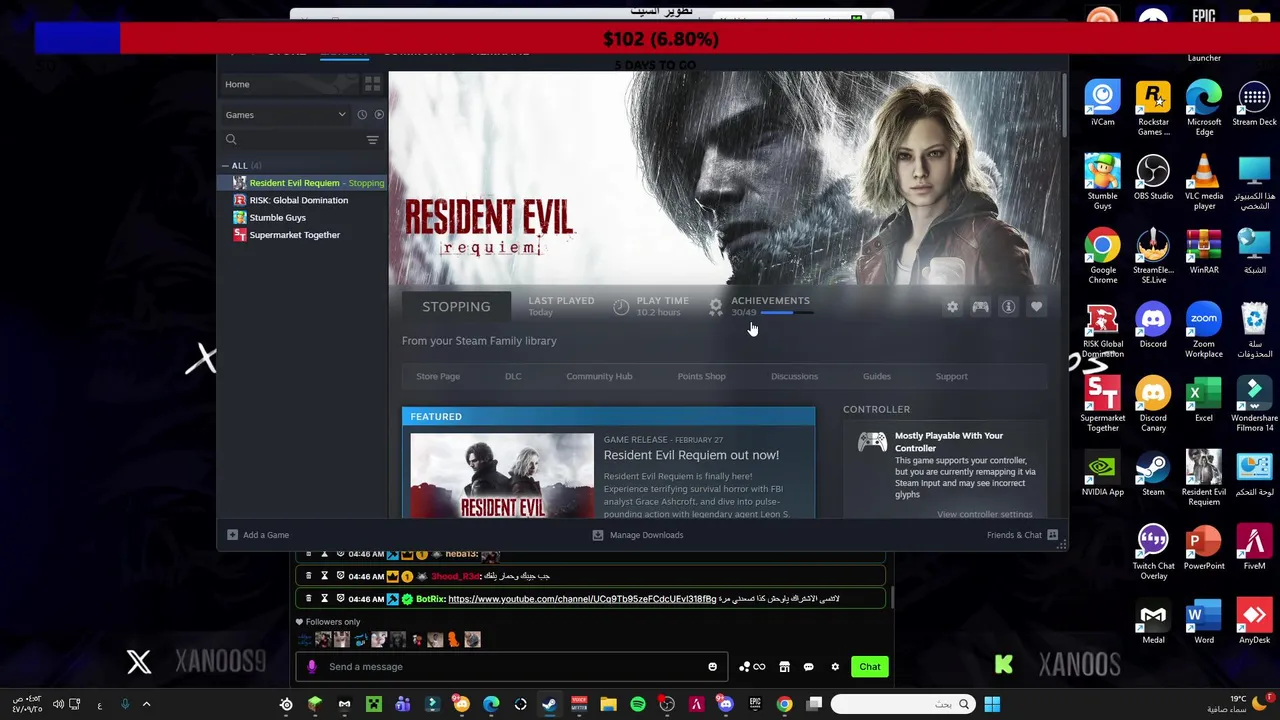
Task: Open the emoji picker in chat input
Action: click(x=712, y=667)
